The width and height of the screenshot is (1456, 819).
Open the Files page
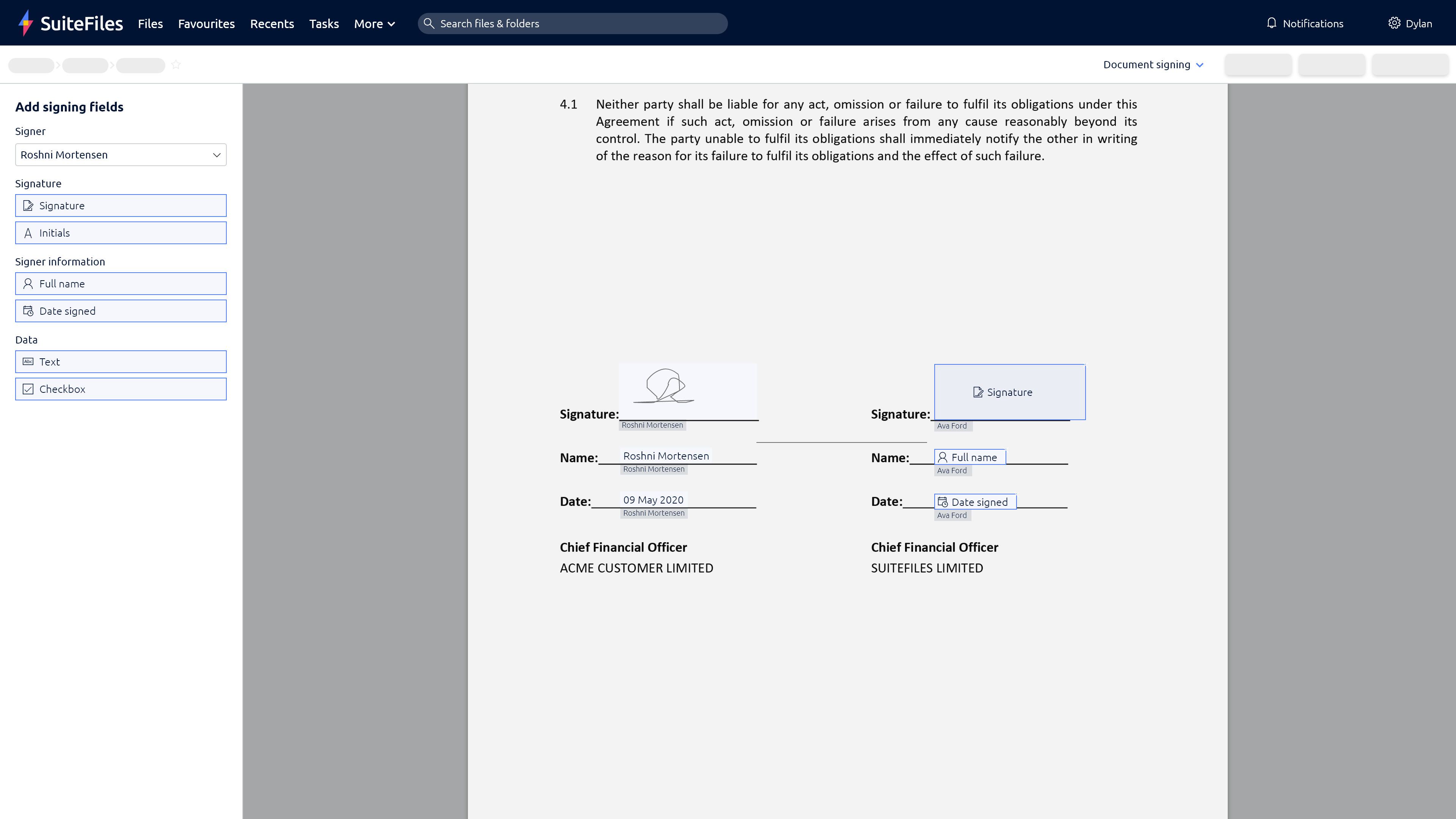coord(150,24)
